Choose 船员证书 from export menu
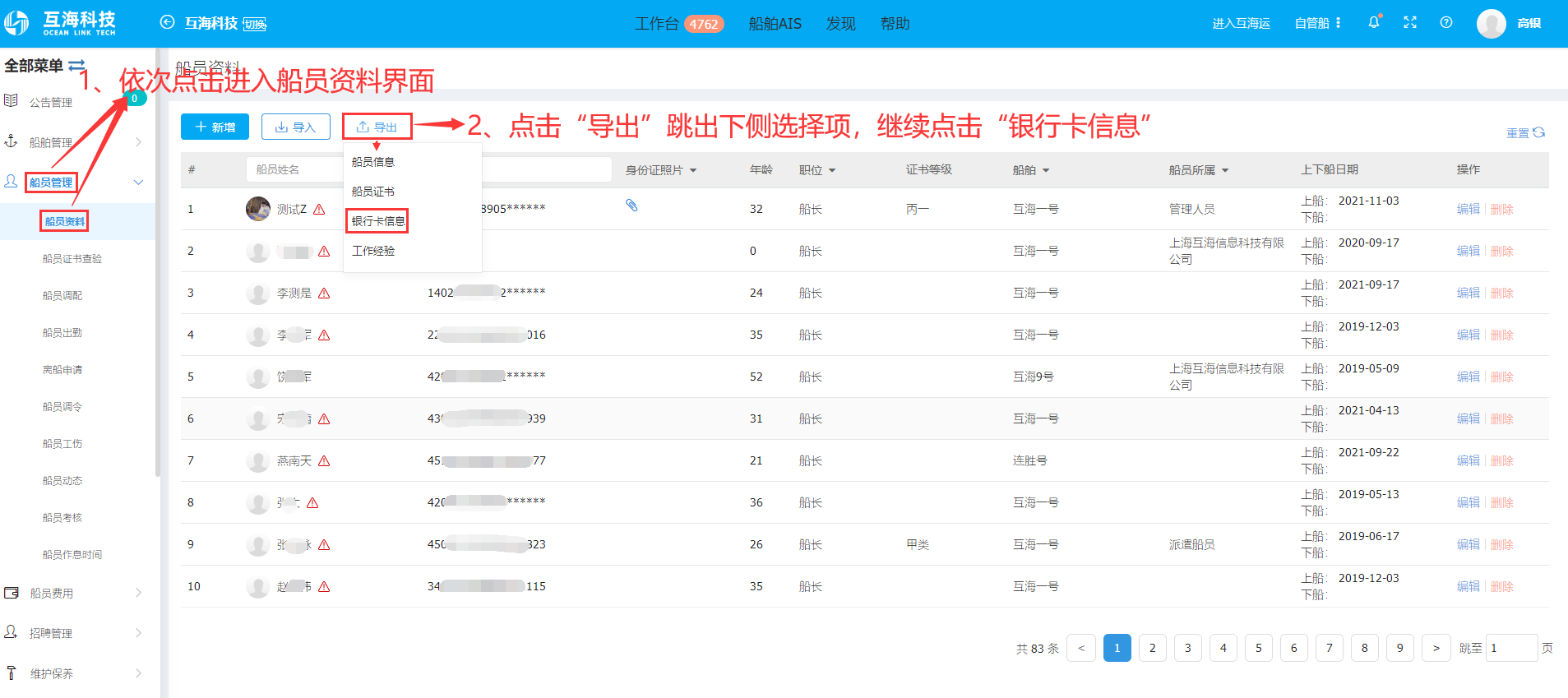This screenshot has width=1568, height=698. click(x=373, y=192)
